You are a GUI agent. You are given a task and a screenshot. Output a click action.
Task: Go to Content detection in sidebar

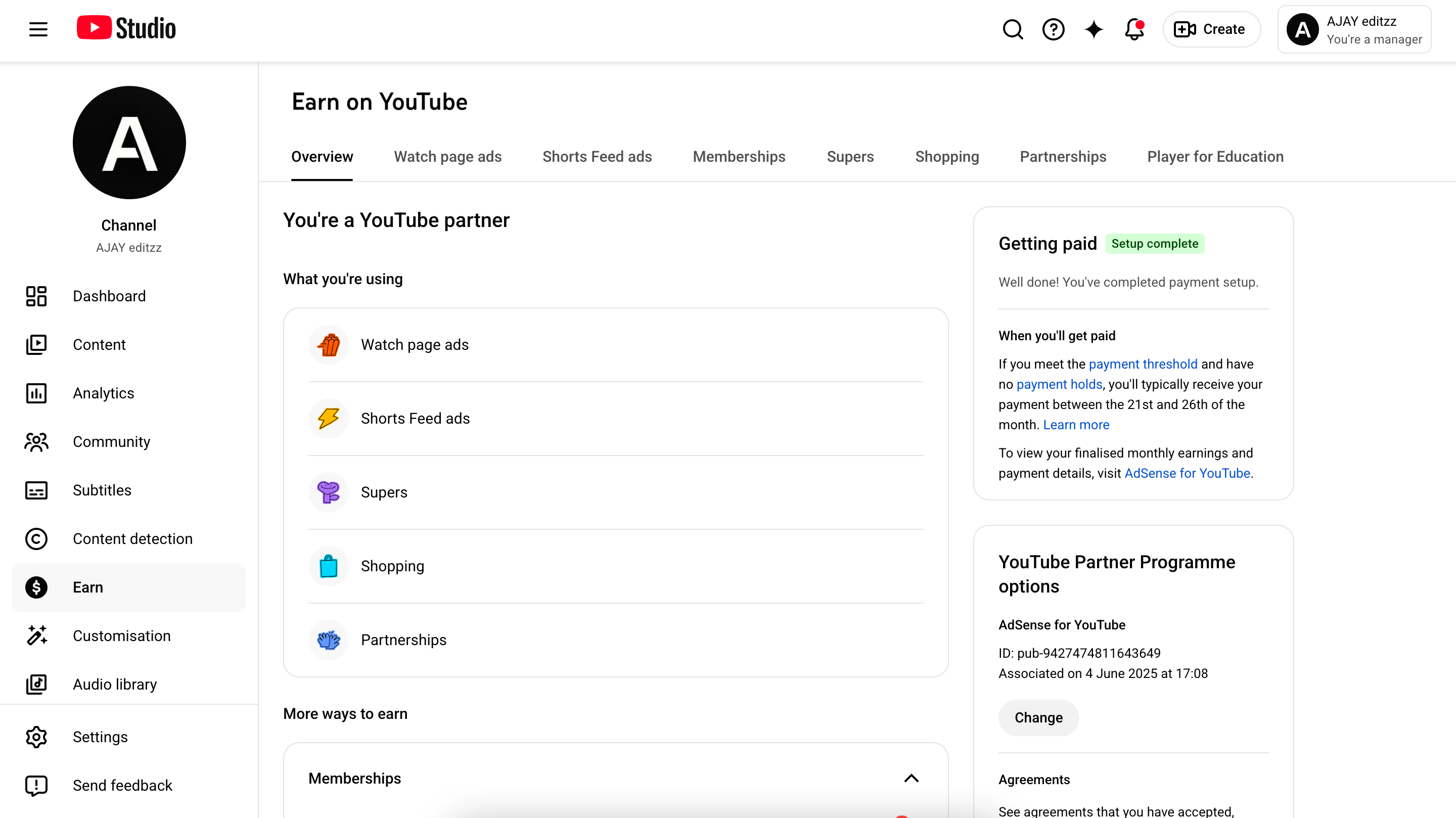132,539
